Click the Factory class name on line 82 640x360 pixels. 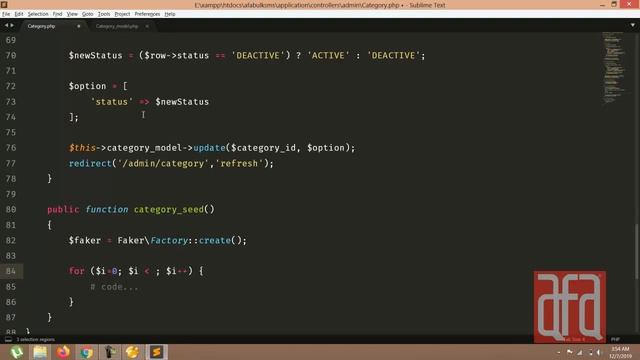(169, 240)
